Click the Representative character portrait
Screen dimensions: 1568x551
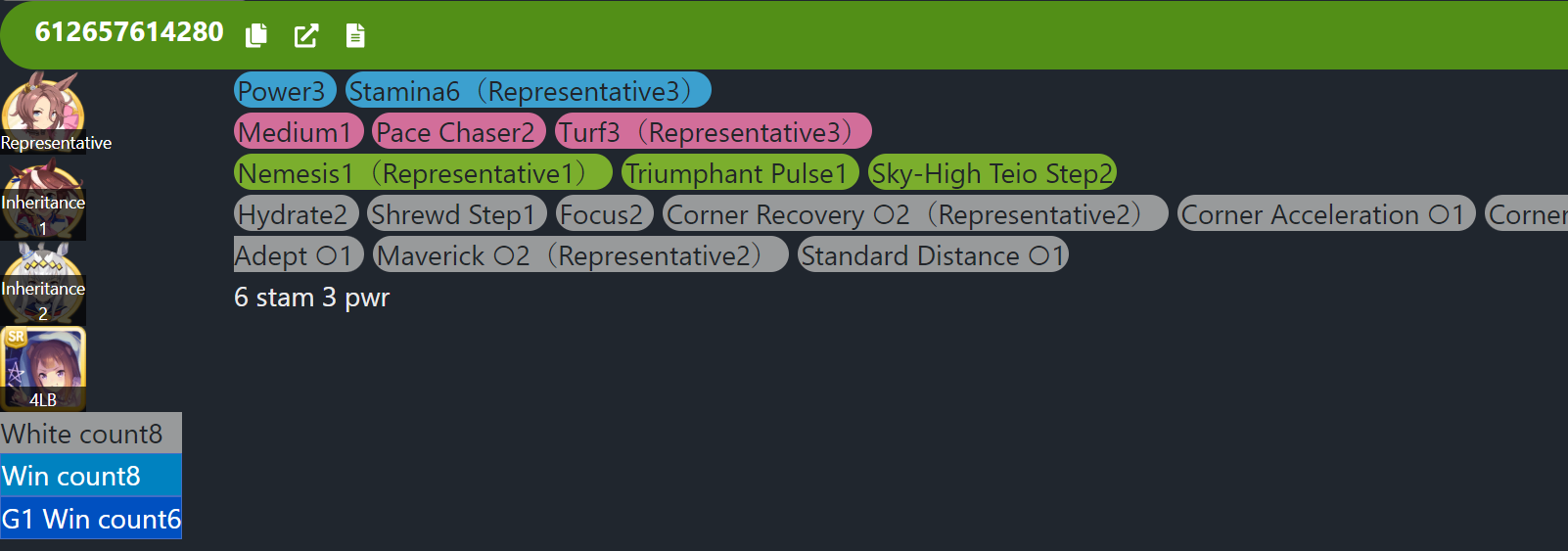[43, 108]
